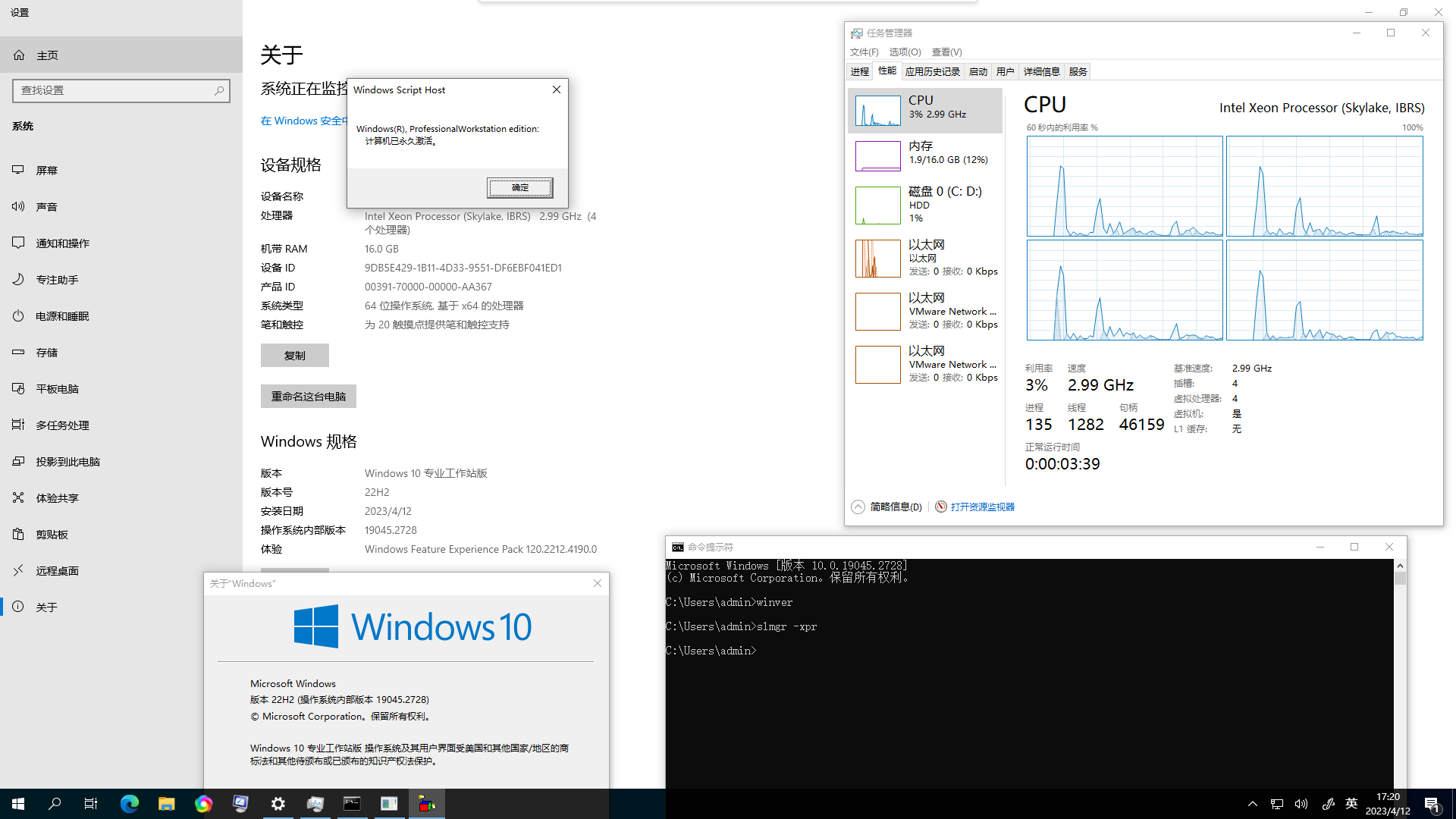Click the search magnifier in the Settings search box
This screenshot has height=819, width=1456.
(x=219, y=90)
